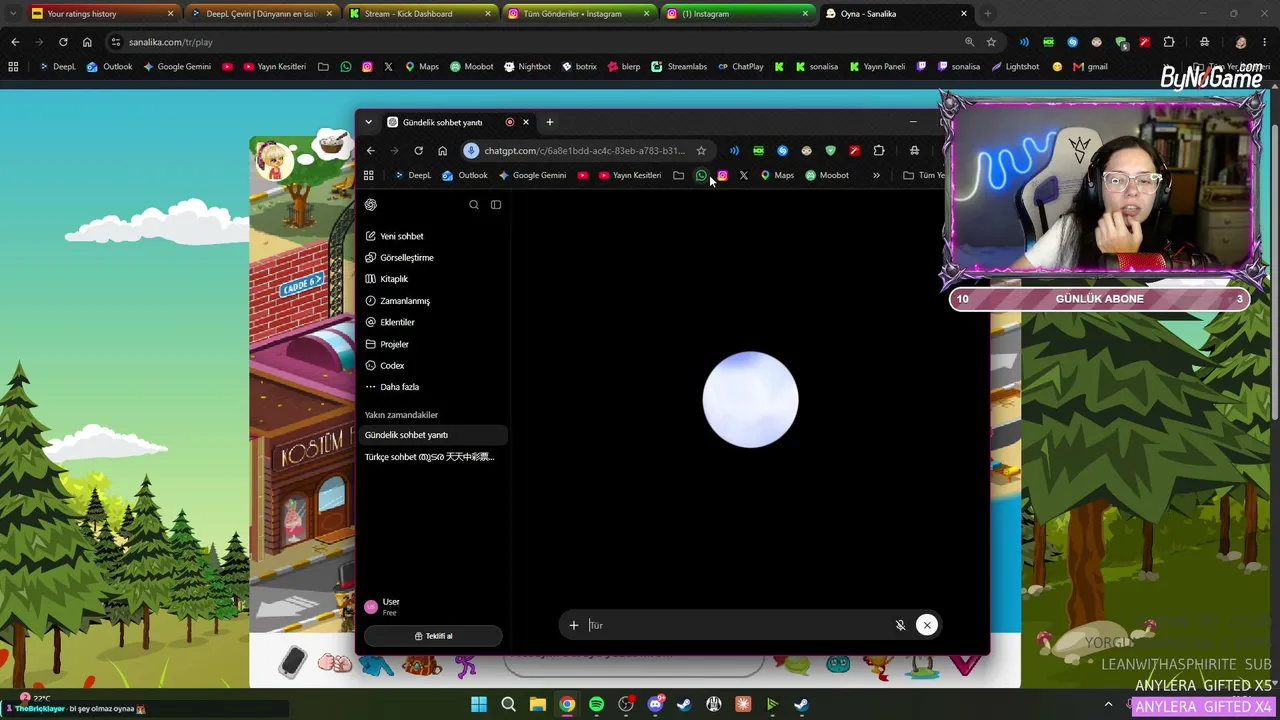Reload the Sanalika page
This screenshot has height=720, width=1280.
click(63, 42)
